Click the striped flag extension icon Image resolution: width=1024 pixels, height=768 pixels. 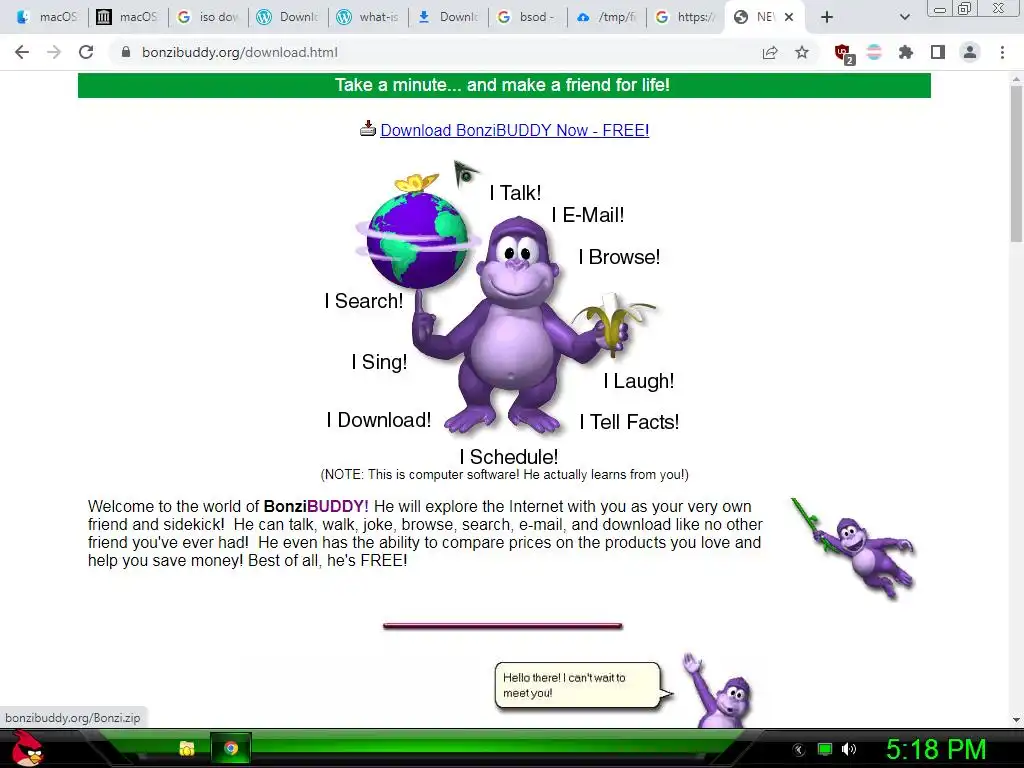(874, 52)
